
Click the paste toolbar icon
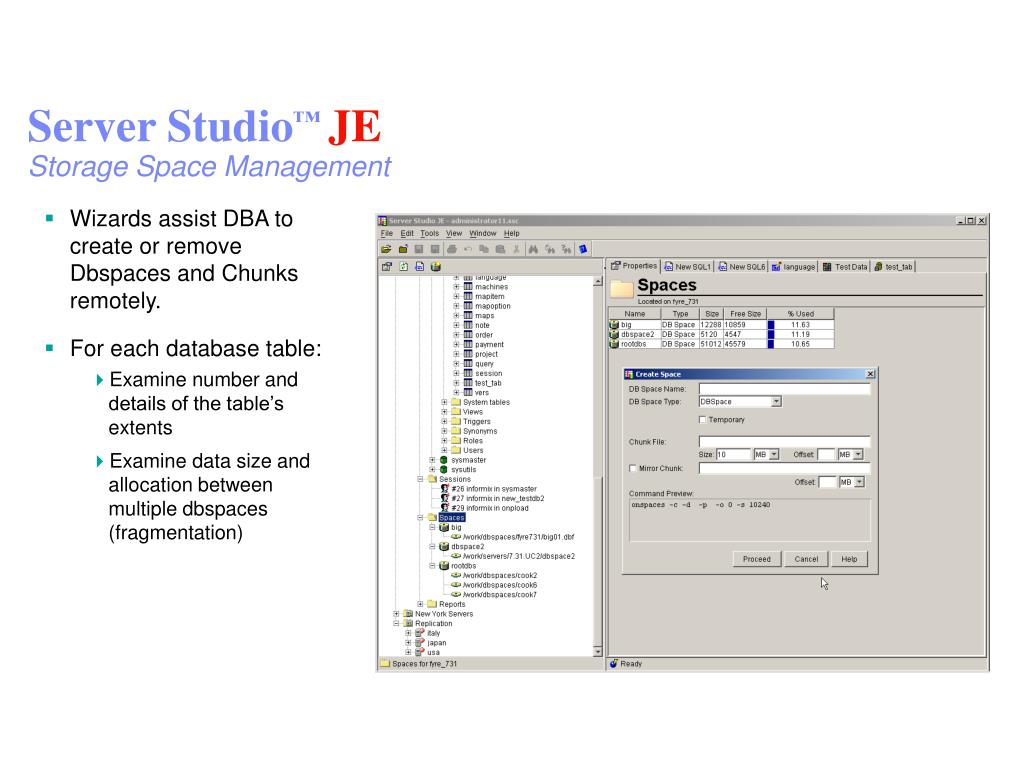500,249
